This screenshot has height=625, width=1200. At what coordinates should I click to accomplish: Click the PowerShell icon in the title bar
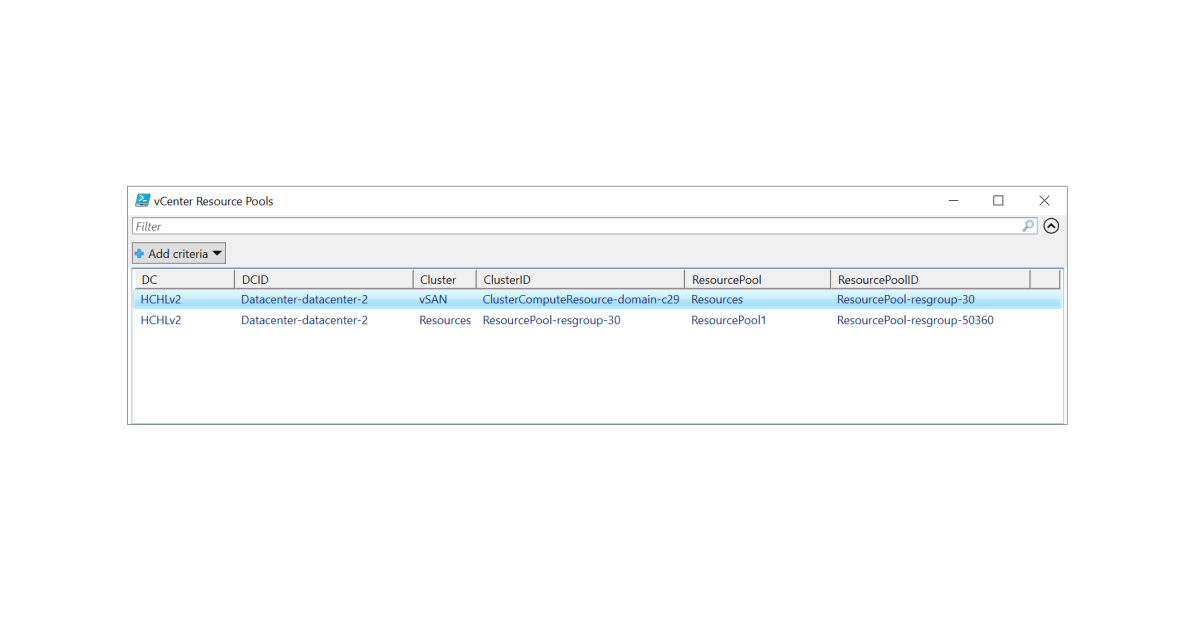click(x=143, y=201)
